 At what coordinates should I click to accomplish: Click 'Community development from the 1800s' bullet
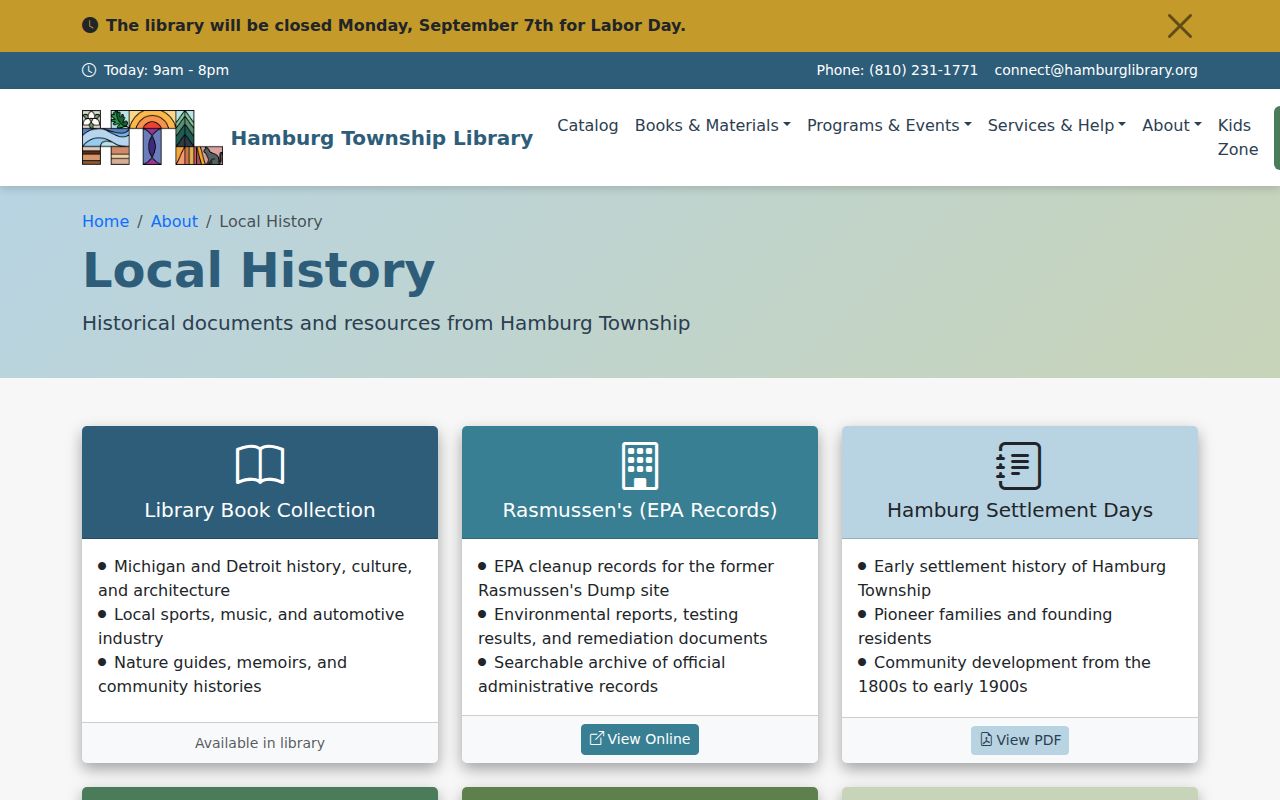click(x=1004, y=674)
